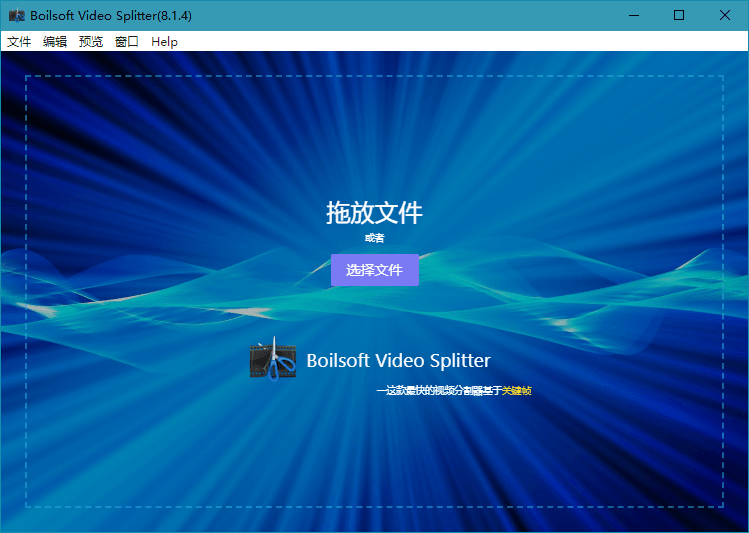Click the filmstrip-and-scissors Boilsoft logo

tap(272, 360)
